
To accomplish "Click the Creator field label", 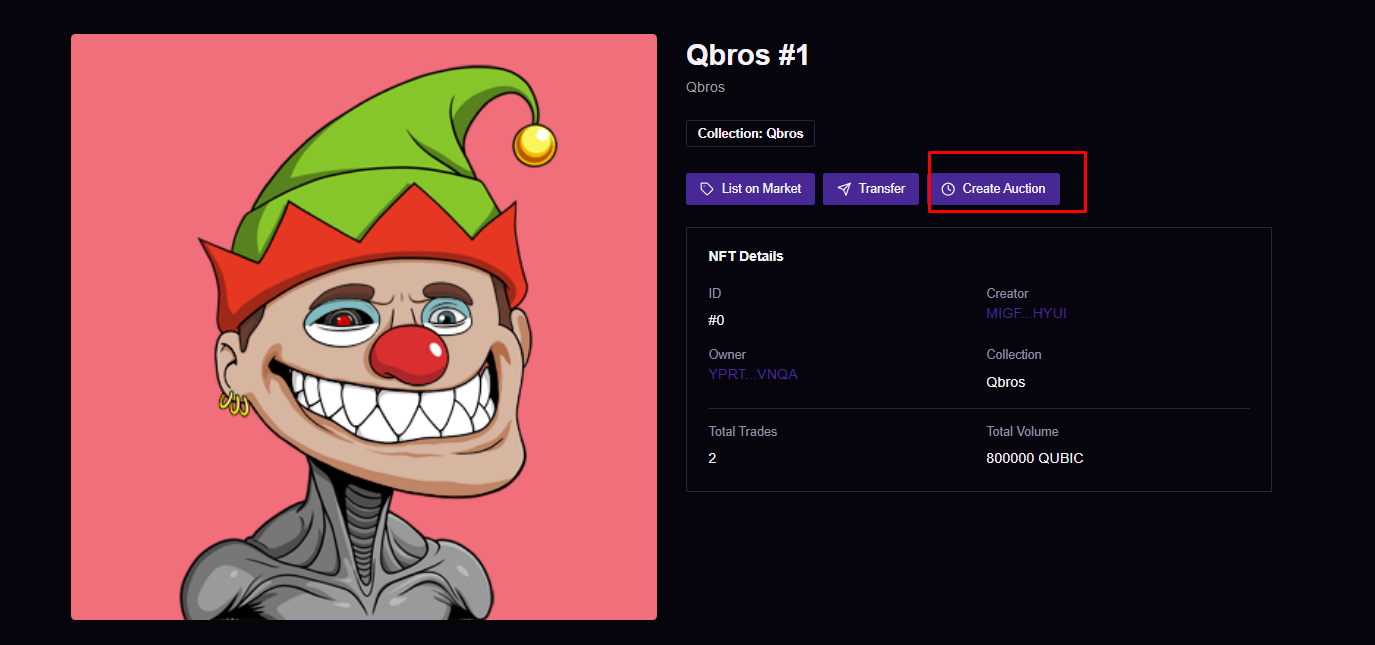I will 1007,294.
